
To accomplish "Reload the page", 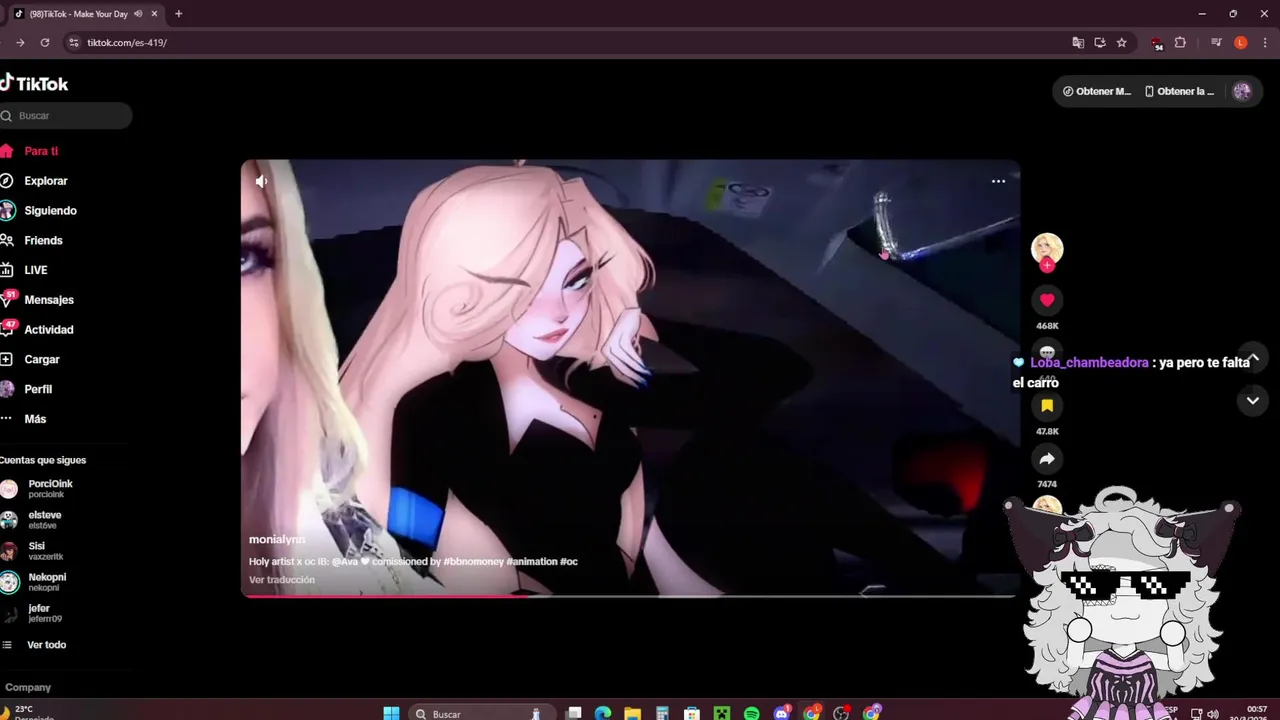I will tap(45, 43).
